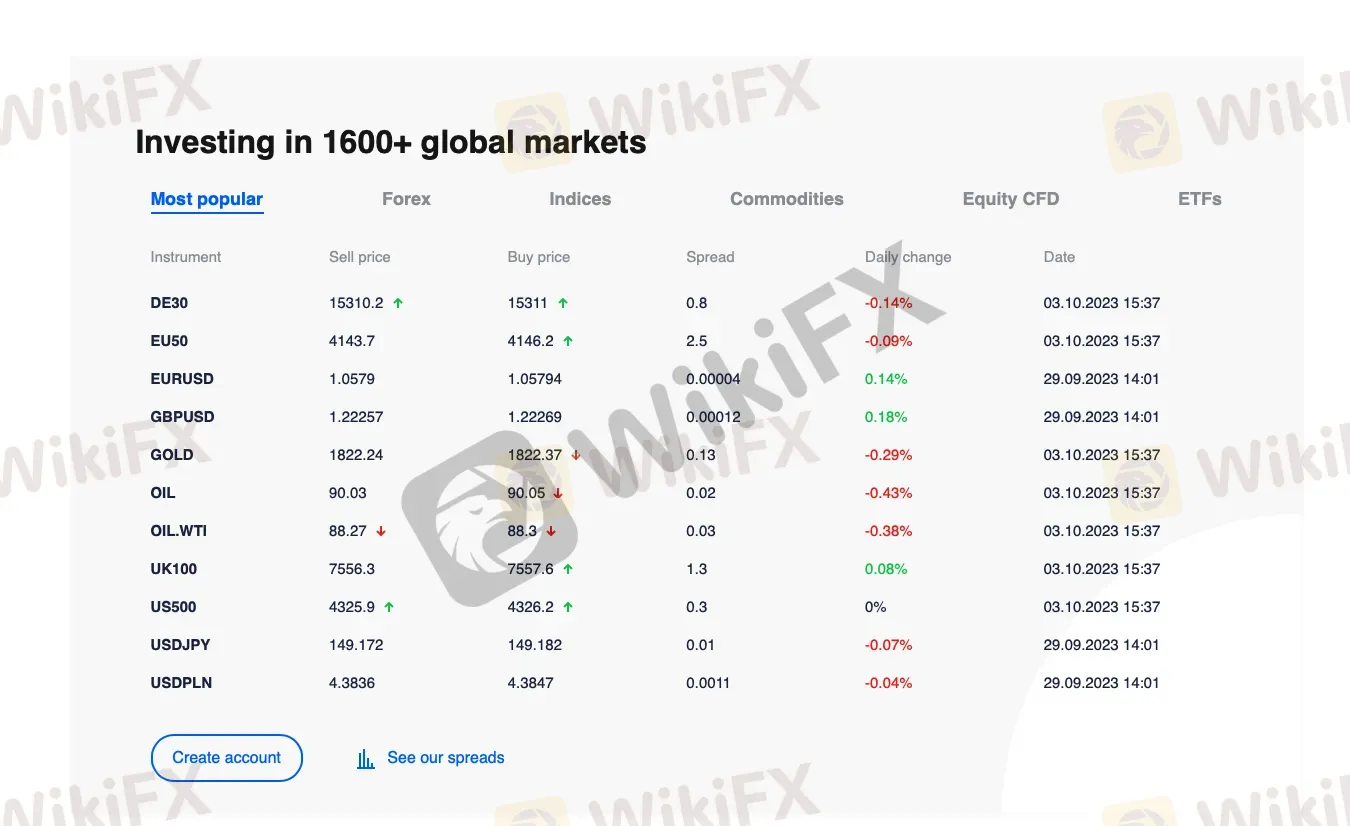Click the GOLD instrument name

(x=172, y=455)
